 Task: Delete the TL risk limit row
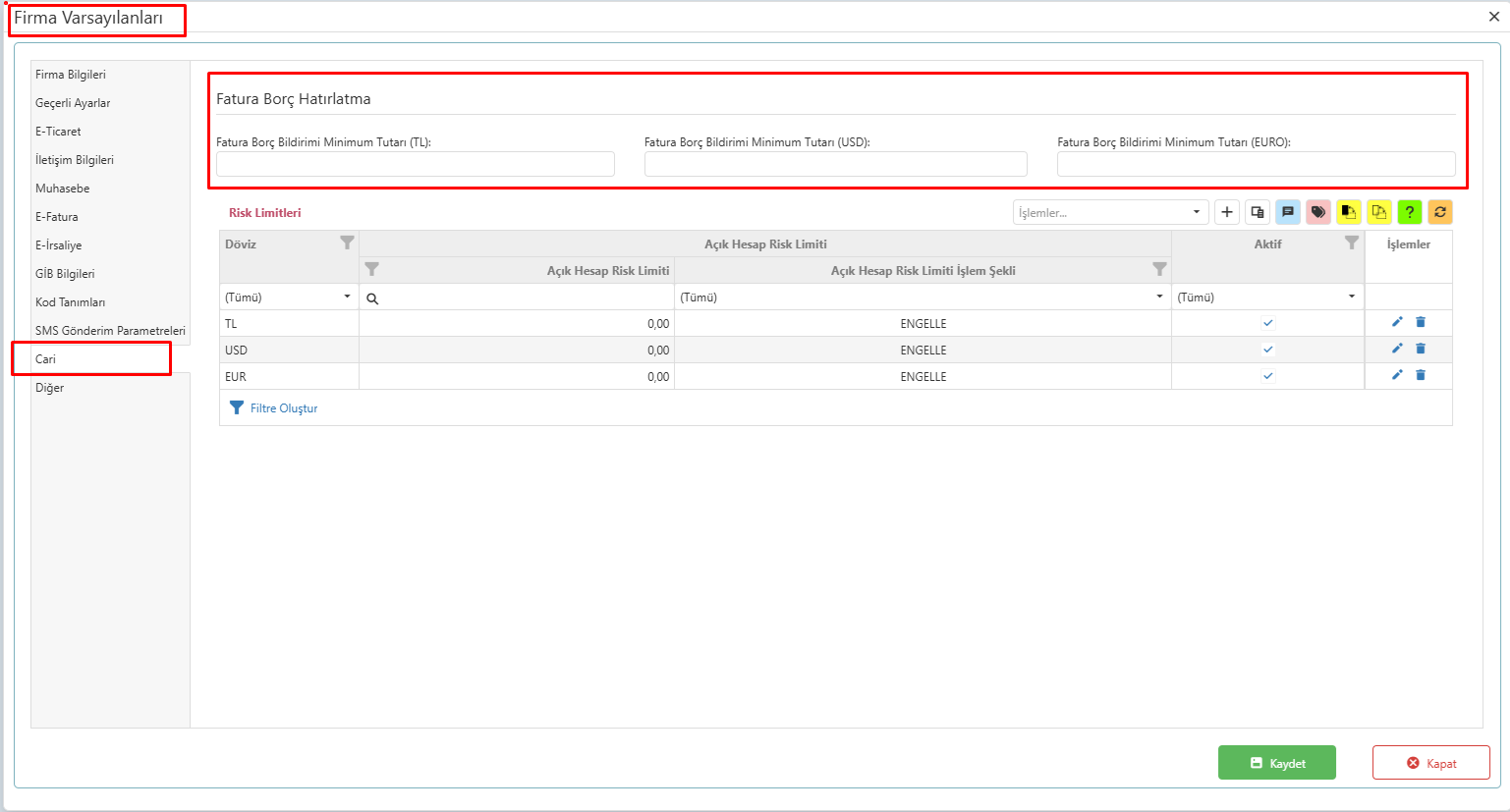[x=1421, y=322]
